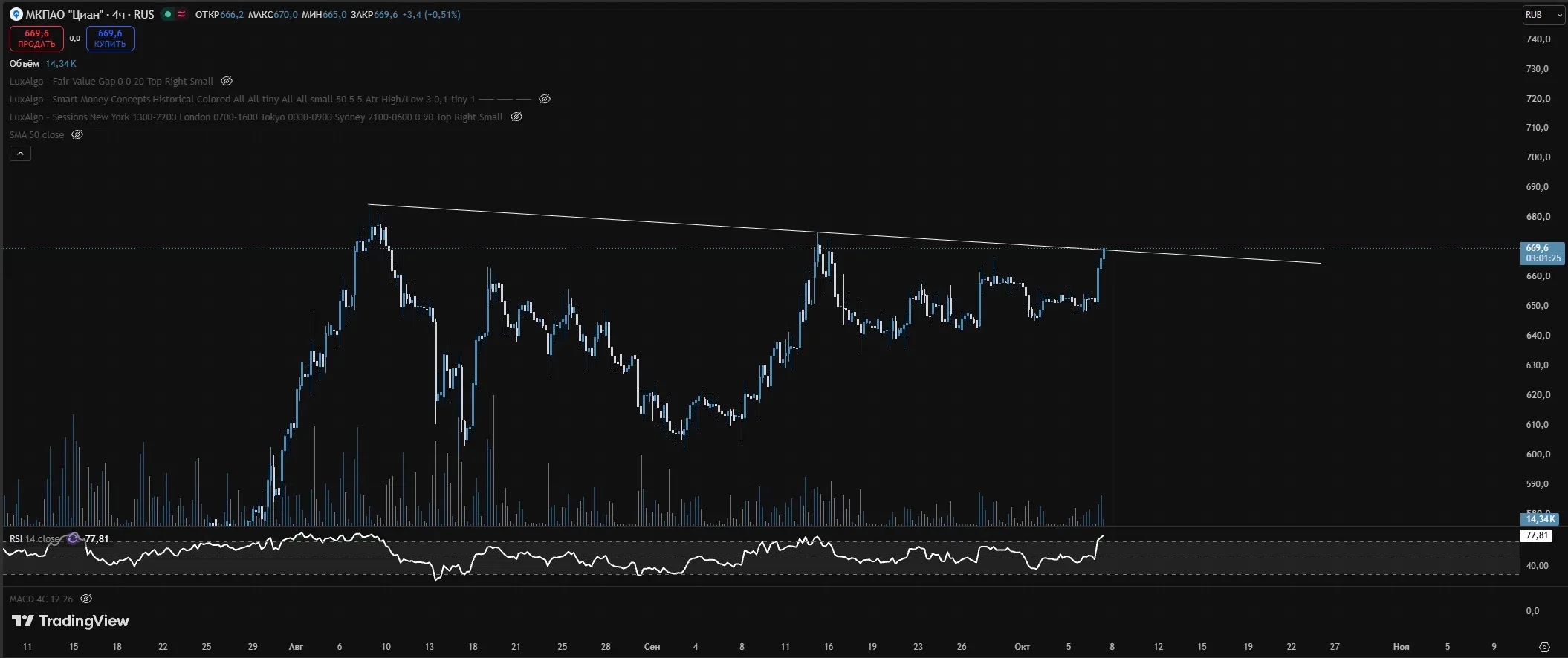Click the purple RSI indicator marker icon
Image resolution: width=1568 pixels, height=658 pixels.
point(73,538)
